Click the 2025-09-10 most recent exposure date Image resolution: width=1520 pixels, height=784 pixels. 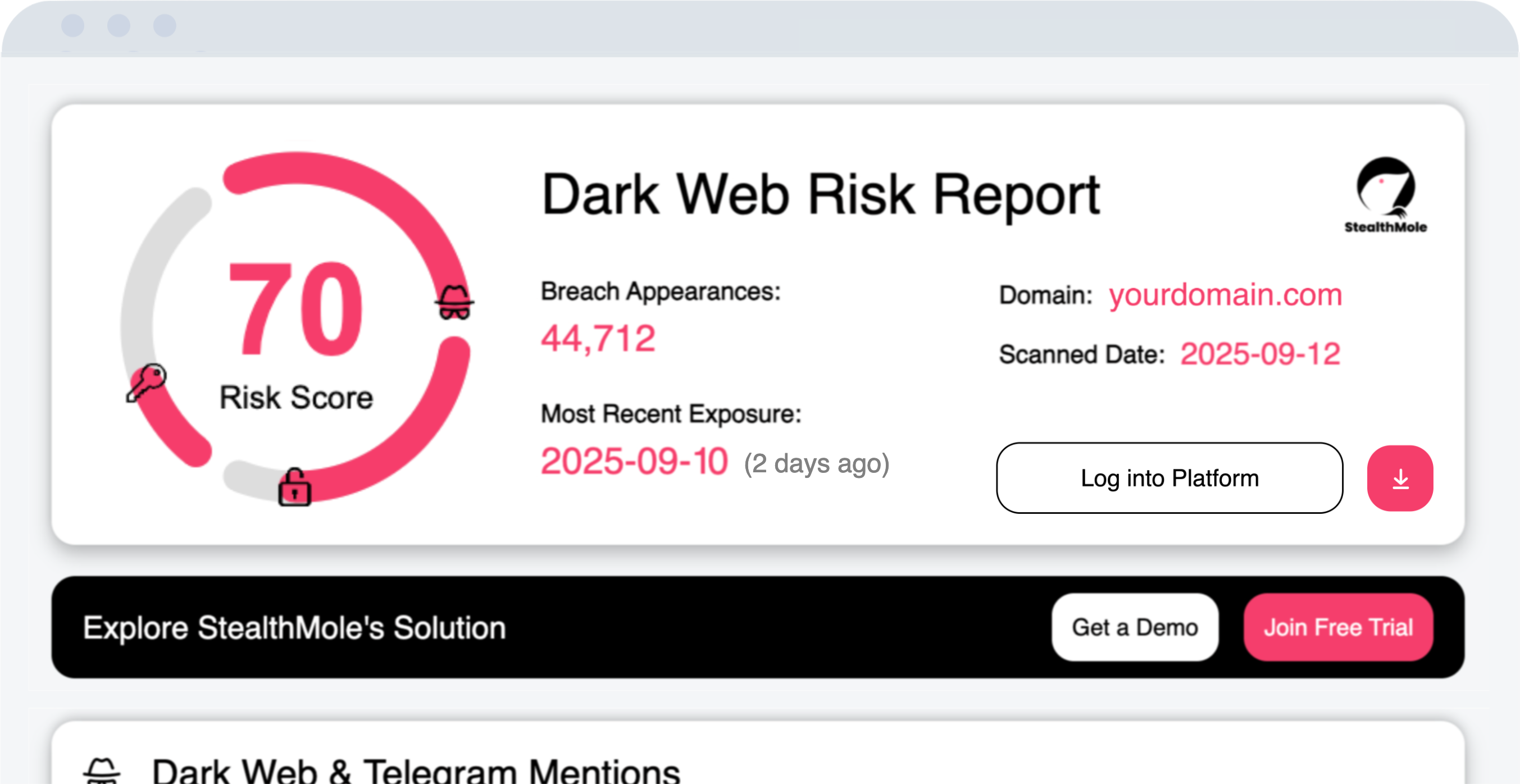click(x=634, y=461)
